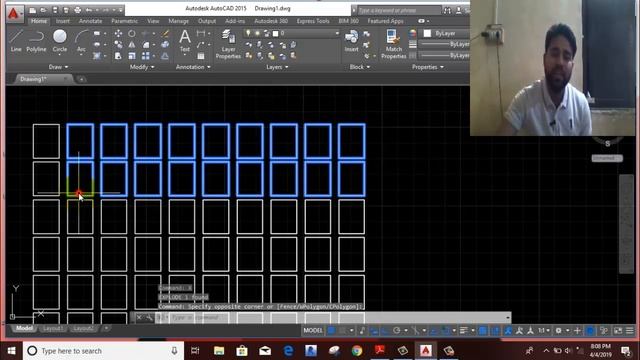The image size is (640, 360).
Task: Click the Insert block button
Action: point(351,41)
